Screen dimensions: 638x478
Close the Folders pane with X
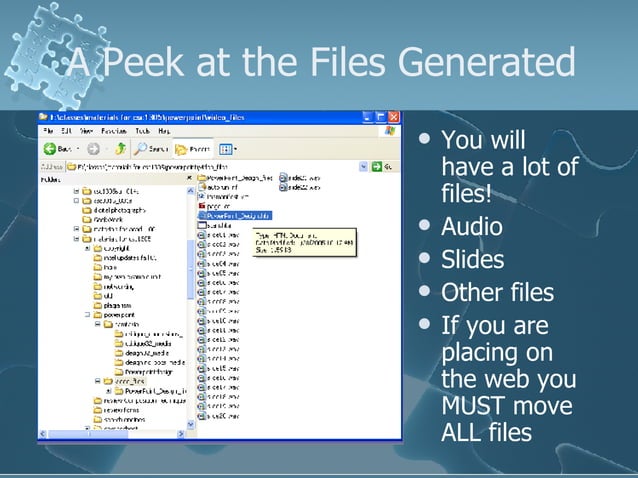click(189, 178)
